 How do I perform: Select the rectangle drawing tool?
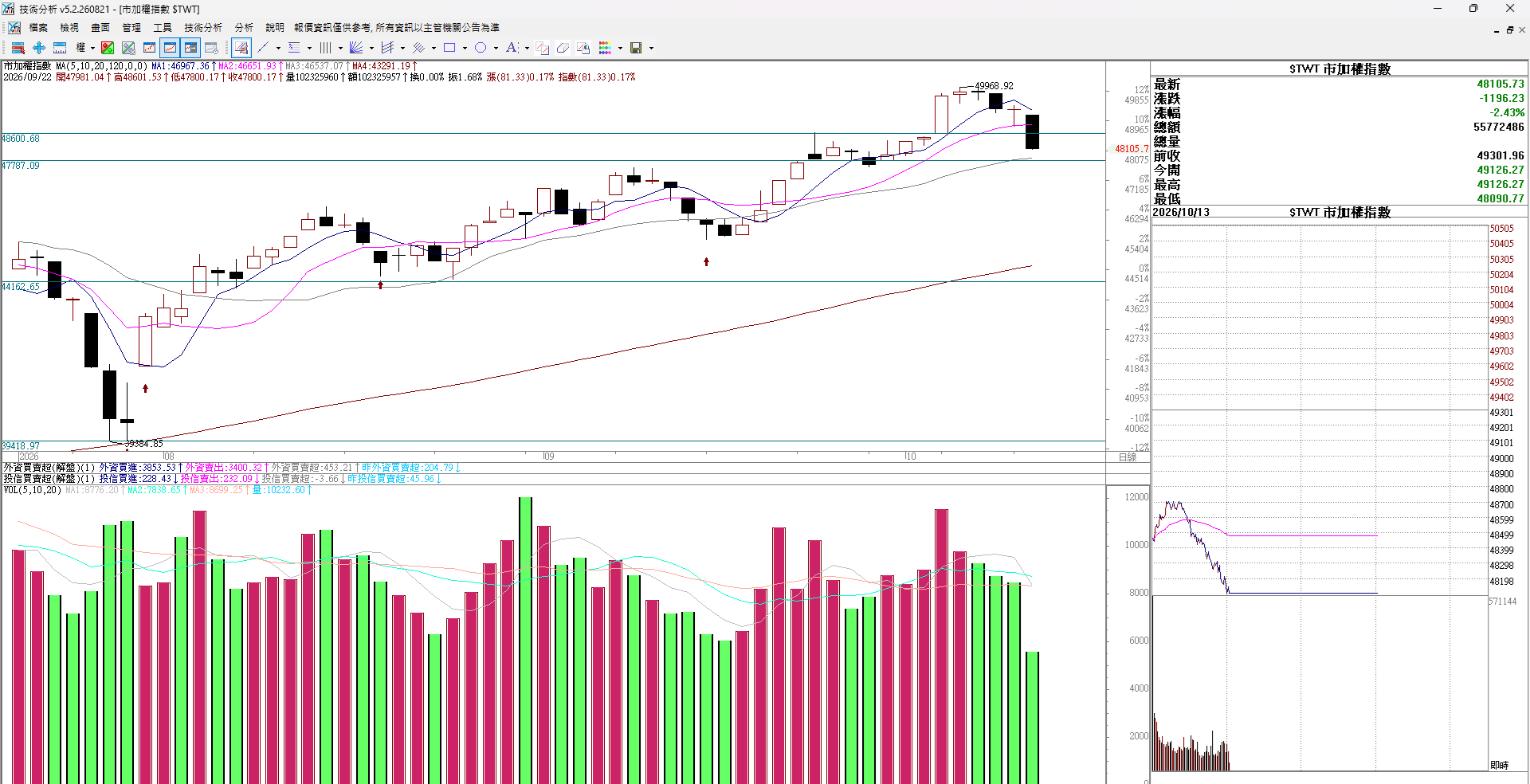click(449, 48)
